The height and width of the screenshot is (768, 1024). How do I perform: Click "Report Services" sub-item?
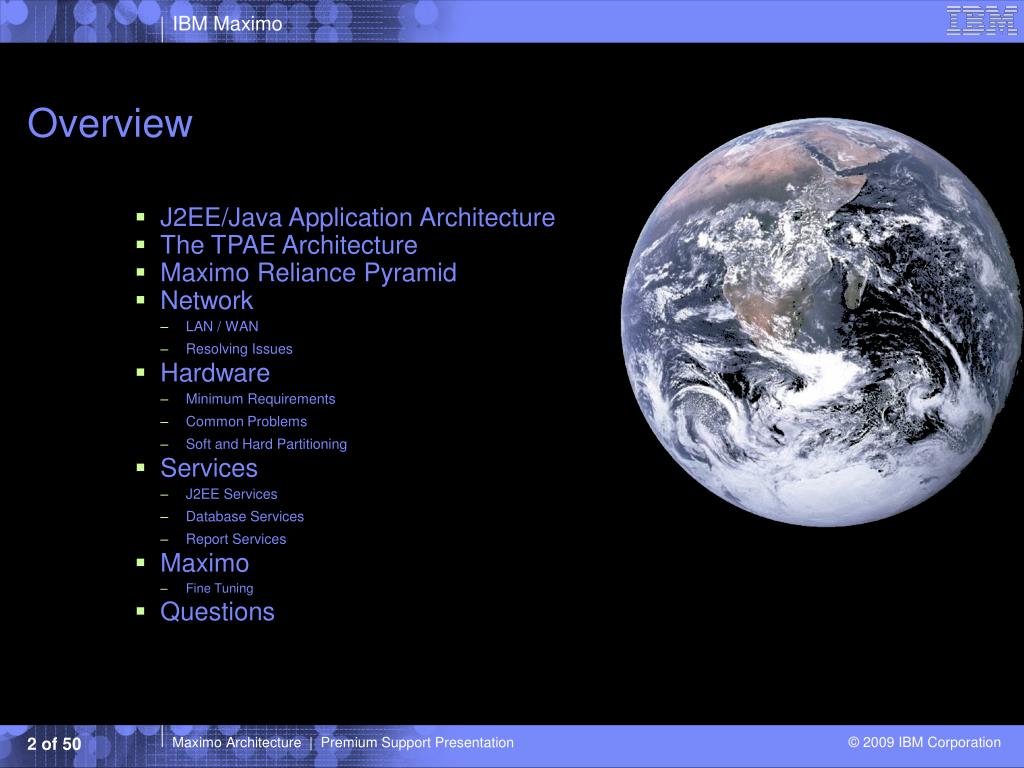coord(236,539)
